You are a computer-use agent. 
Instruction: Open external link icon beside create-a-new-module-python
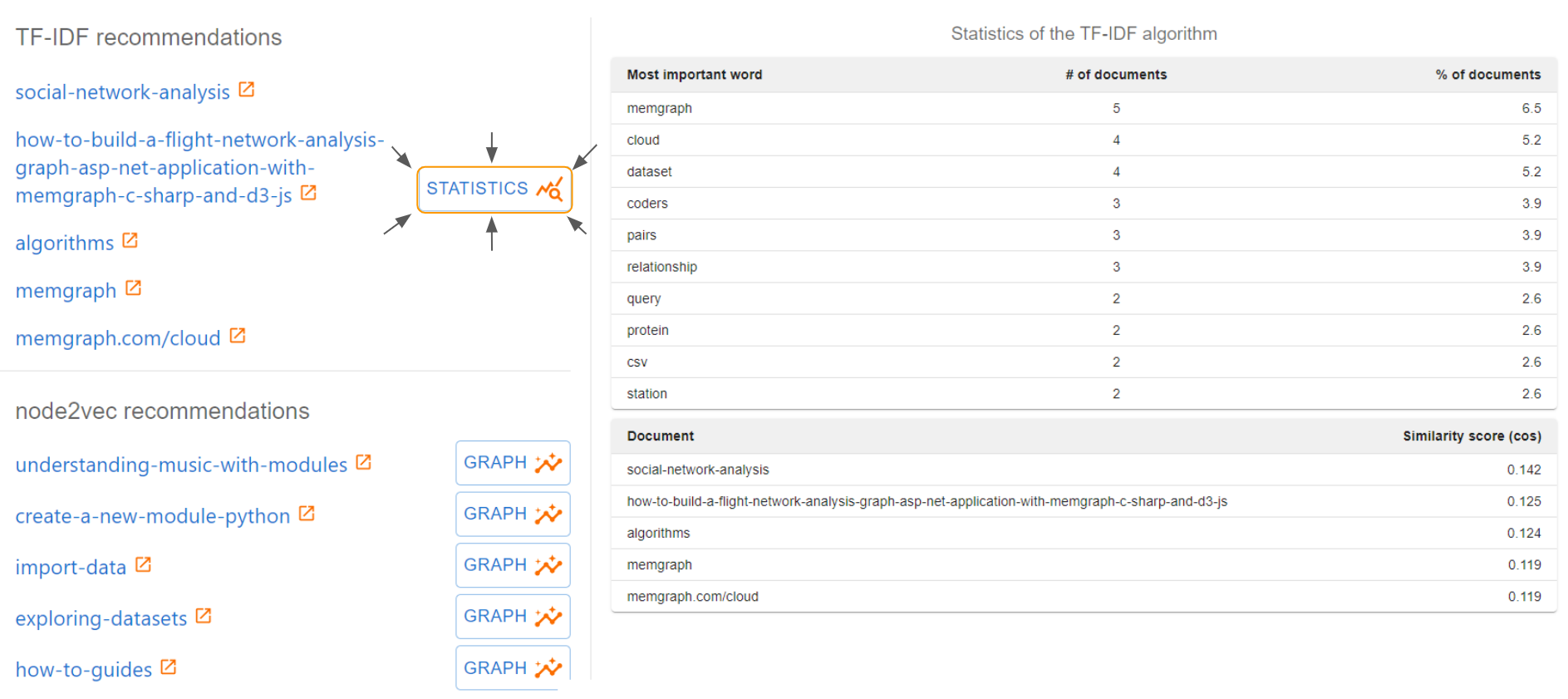click(307, 514)
